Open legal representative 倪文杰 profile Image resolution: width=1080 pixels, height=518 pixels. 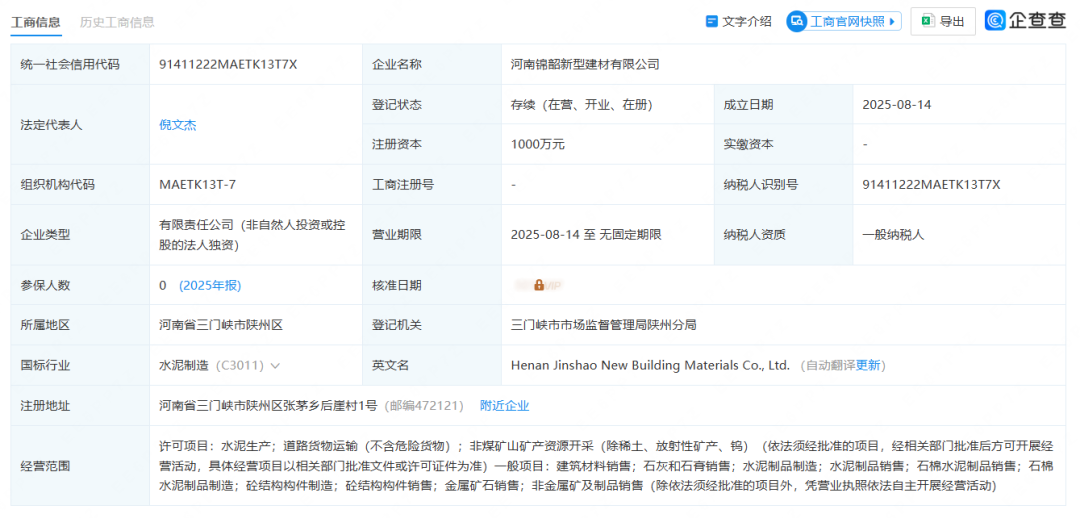coord(178,125)
